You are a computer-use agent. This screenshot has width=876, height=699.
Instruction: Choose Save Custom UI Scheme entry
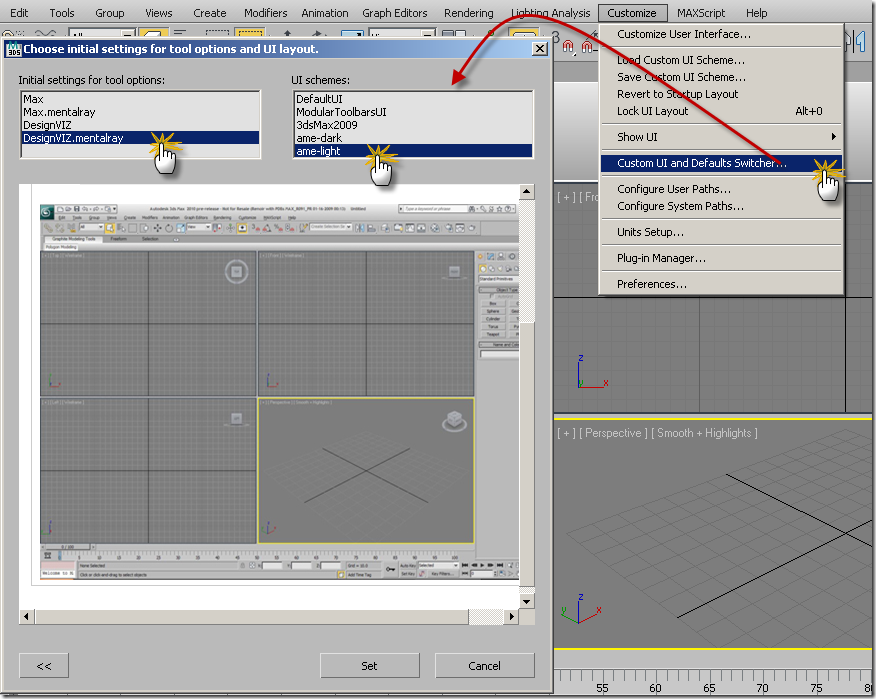pos(721,77)
